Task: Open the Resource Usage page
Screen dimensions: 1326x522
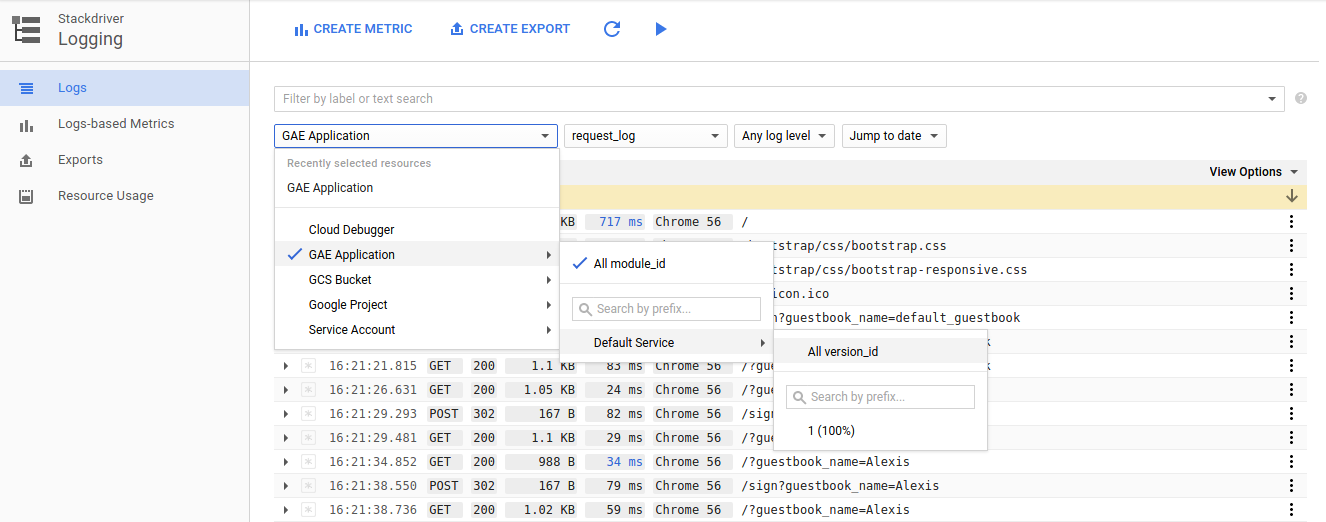Action: click(x=105, y=196)
